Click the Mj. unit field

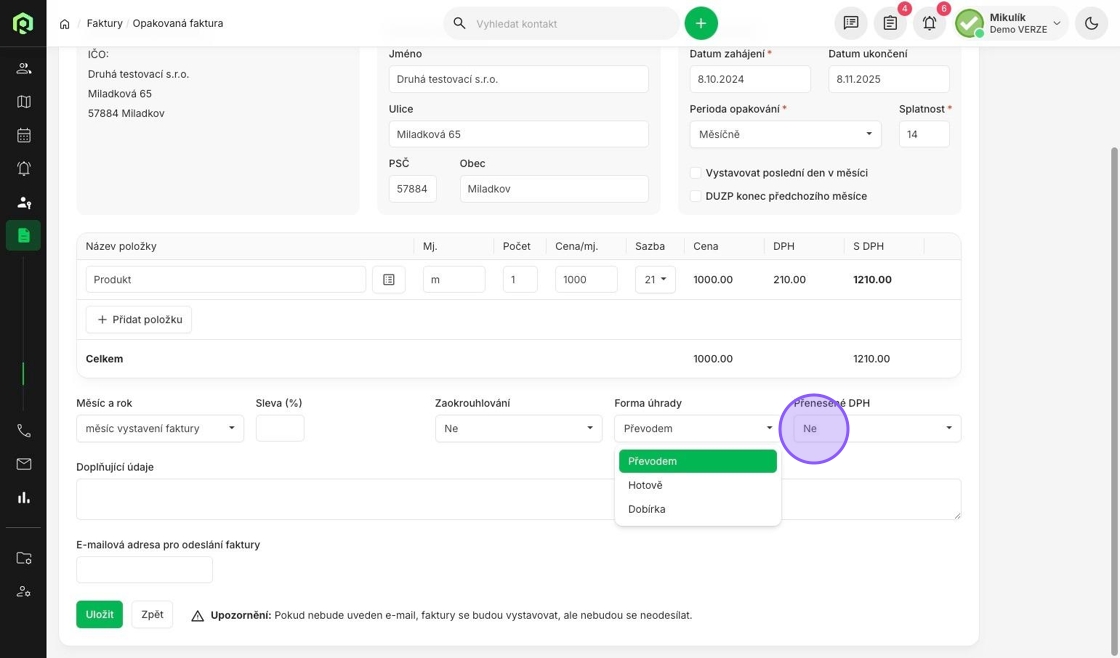click(454, 279)
